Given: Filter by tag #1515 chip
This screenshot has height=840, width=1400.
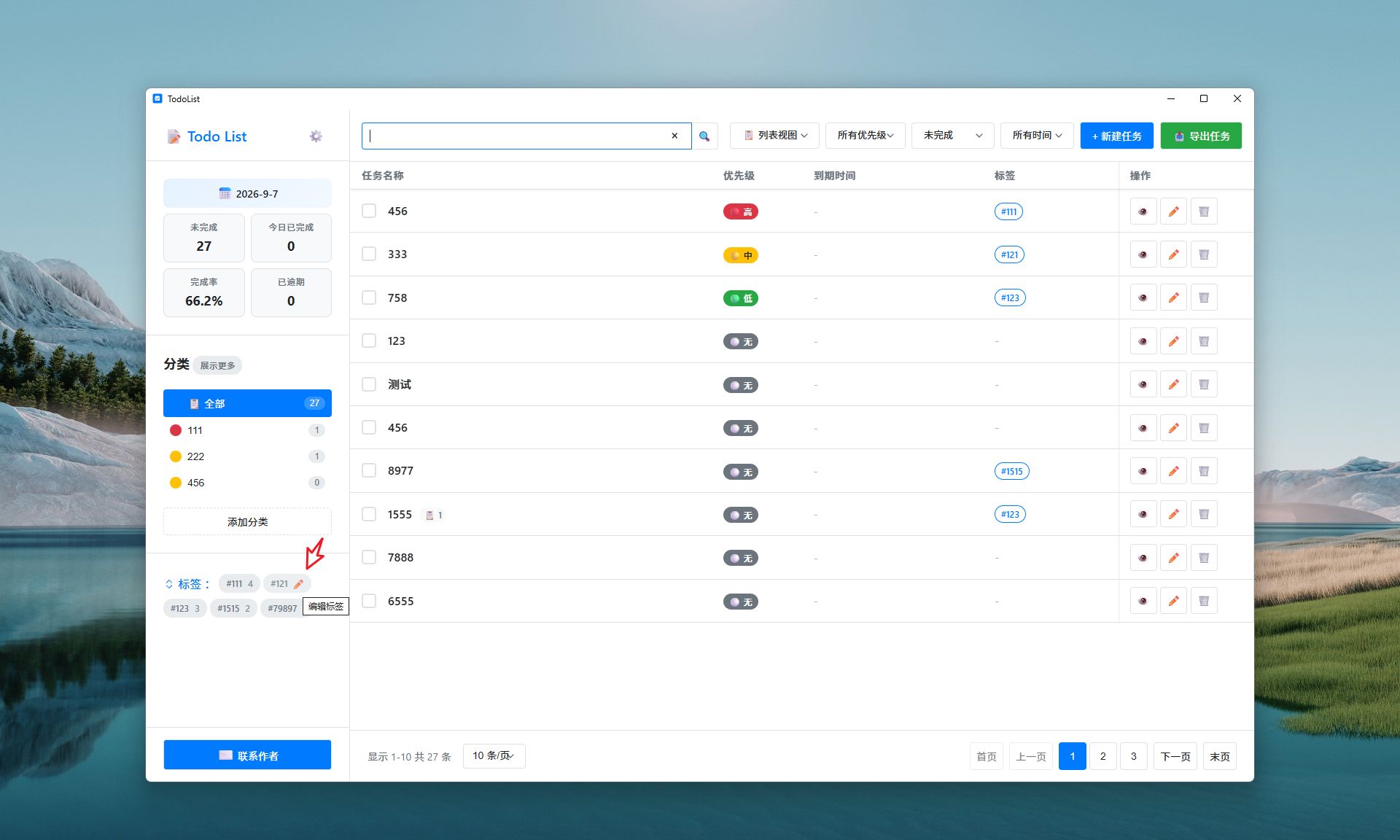Looking at the screenshot, I should (233, 608).
